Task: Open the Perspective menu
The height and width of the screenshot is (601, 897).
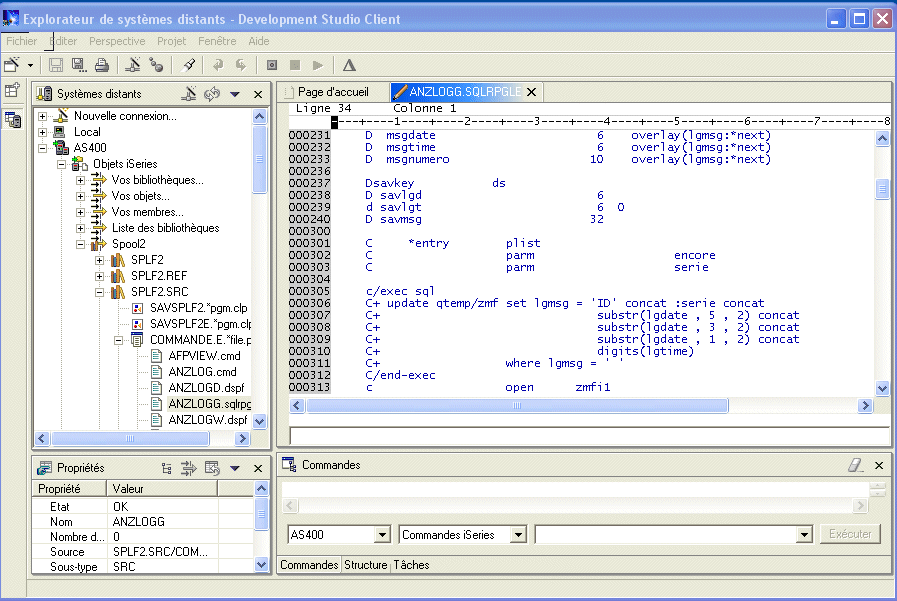Action: tap(117, 41)
